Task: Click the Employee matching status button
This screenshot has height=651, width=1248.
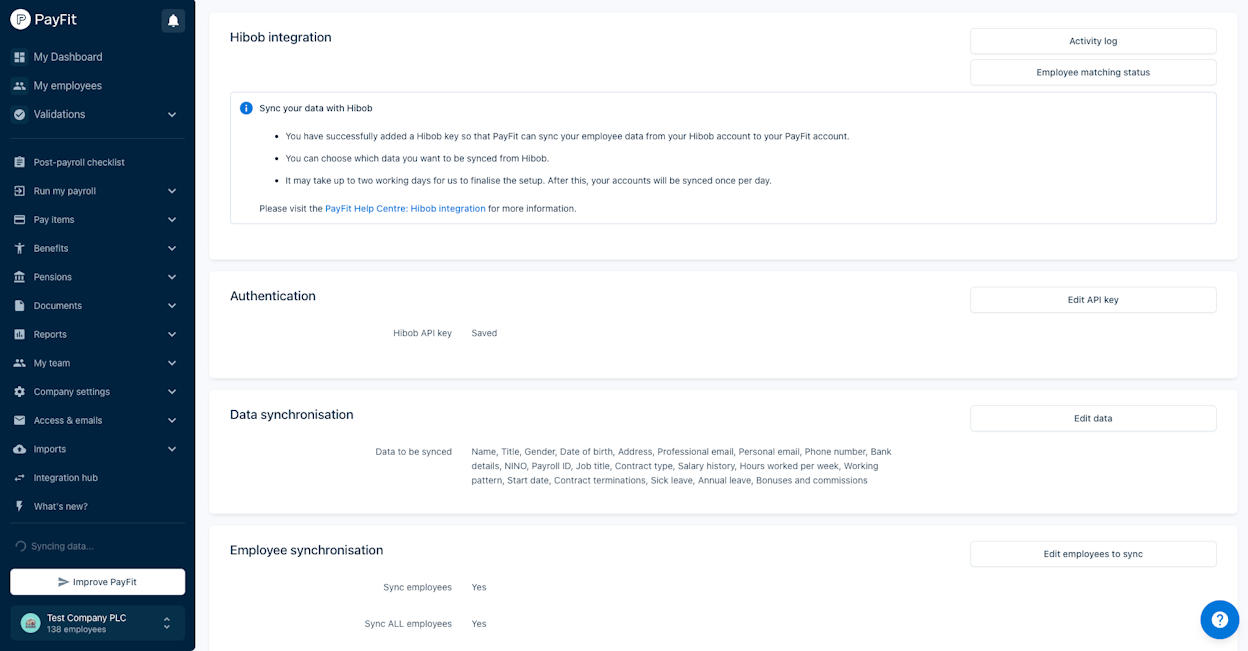Action: [x=1093, y=72]
